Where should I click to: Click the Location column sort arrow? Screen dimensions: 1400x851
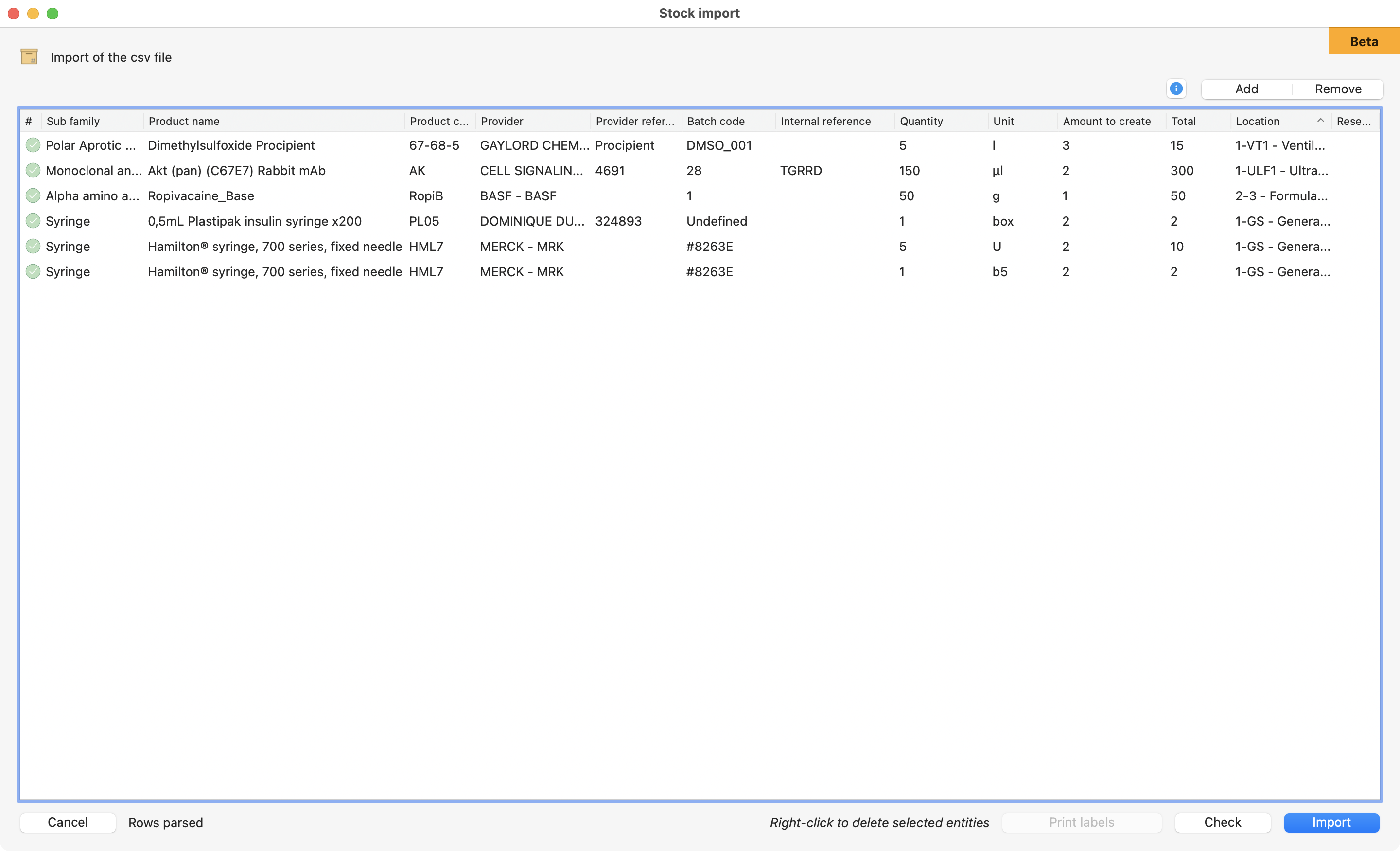(x=1320, y=121)
